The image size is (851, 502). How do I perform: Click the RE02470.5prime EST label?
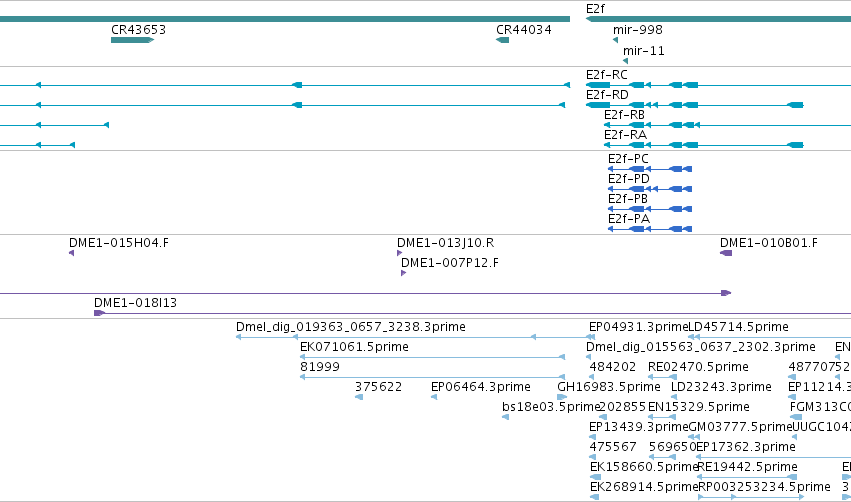(x=698, y=367)
